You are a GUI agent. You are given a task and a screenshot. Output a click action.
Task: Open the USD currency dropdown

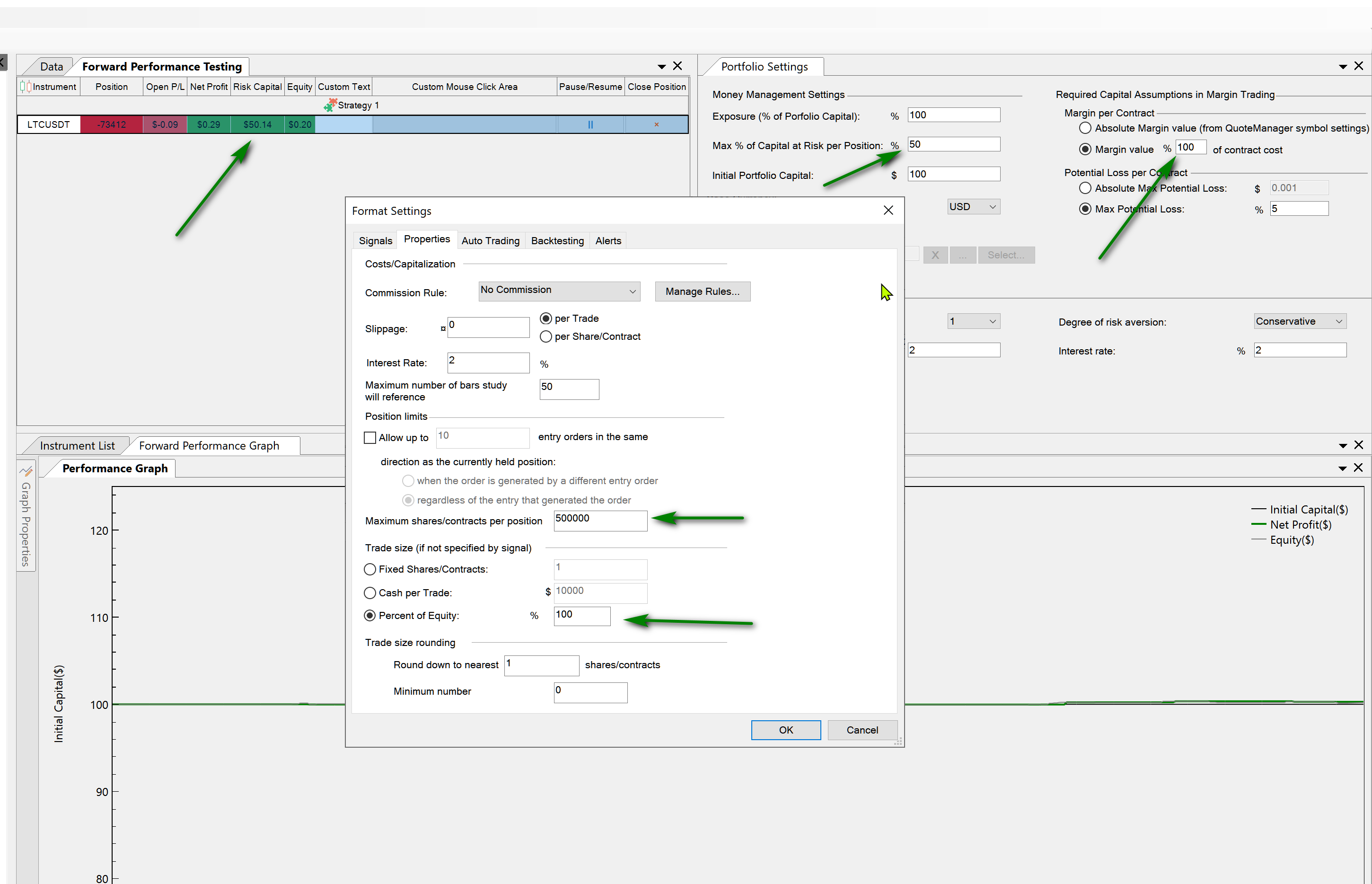973,207
